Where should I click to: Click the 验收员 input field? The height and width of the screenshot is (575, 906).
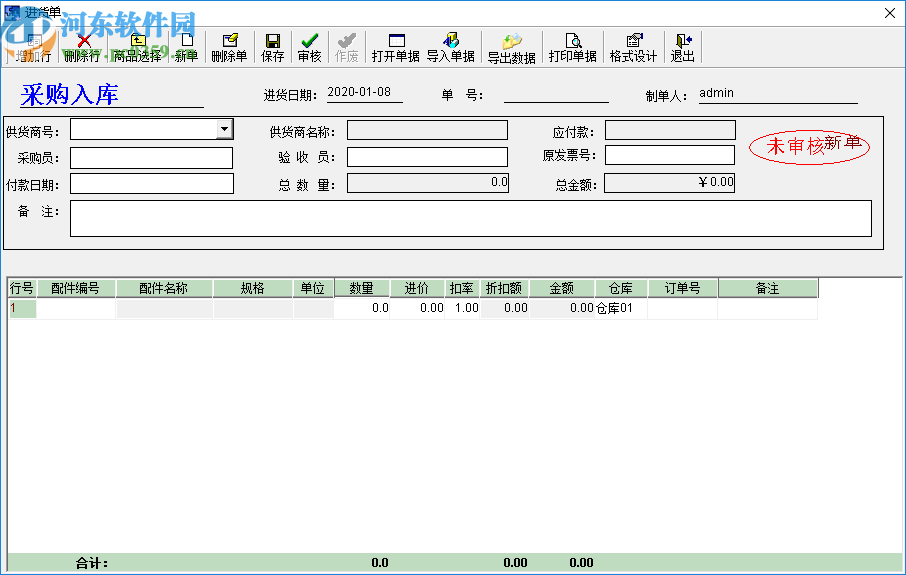pyautogui.click(x=427, y=157)
